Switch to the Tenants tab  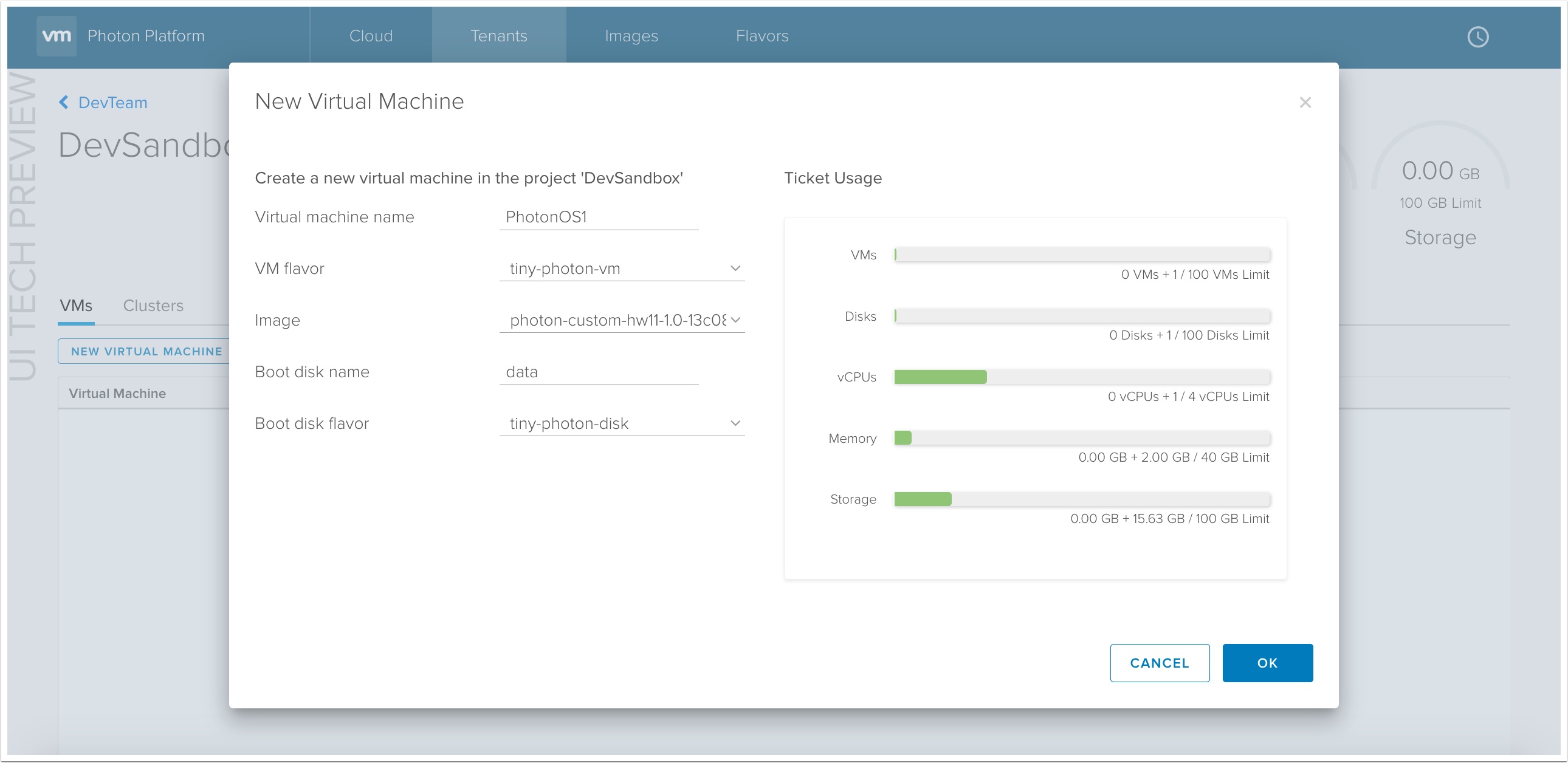(498, 36)
